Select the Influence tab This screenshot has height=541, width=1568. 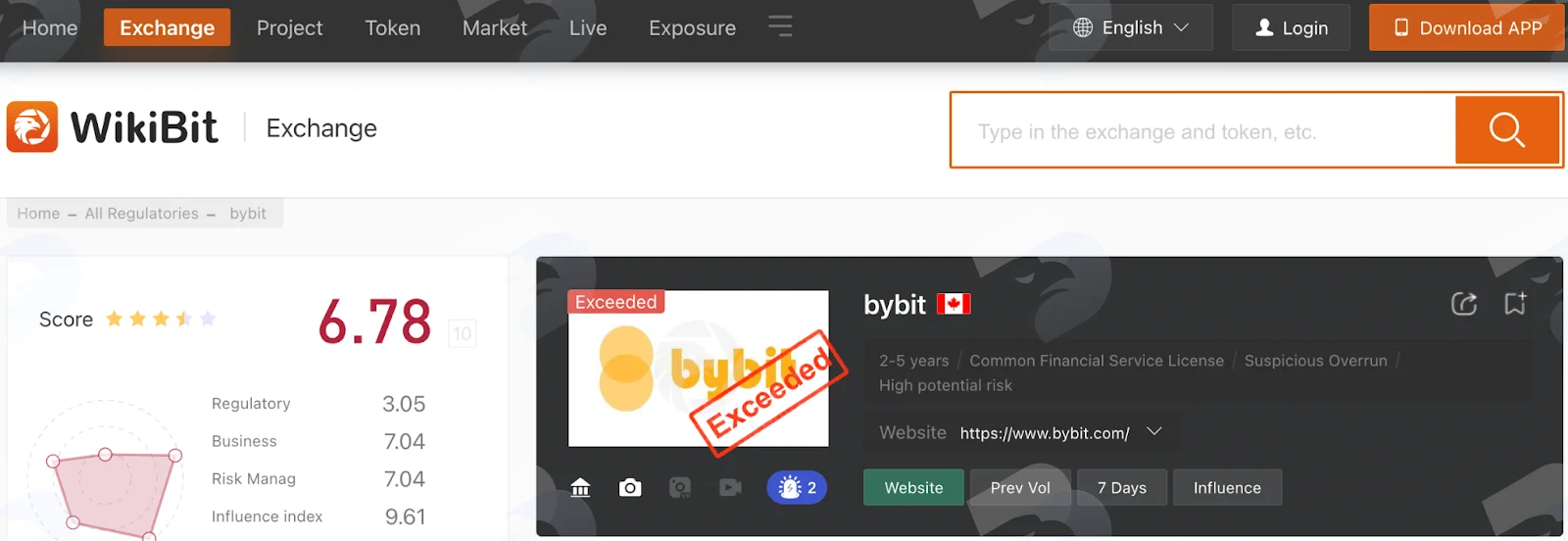pyautogui.click(x=1227, y=487)
